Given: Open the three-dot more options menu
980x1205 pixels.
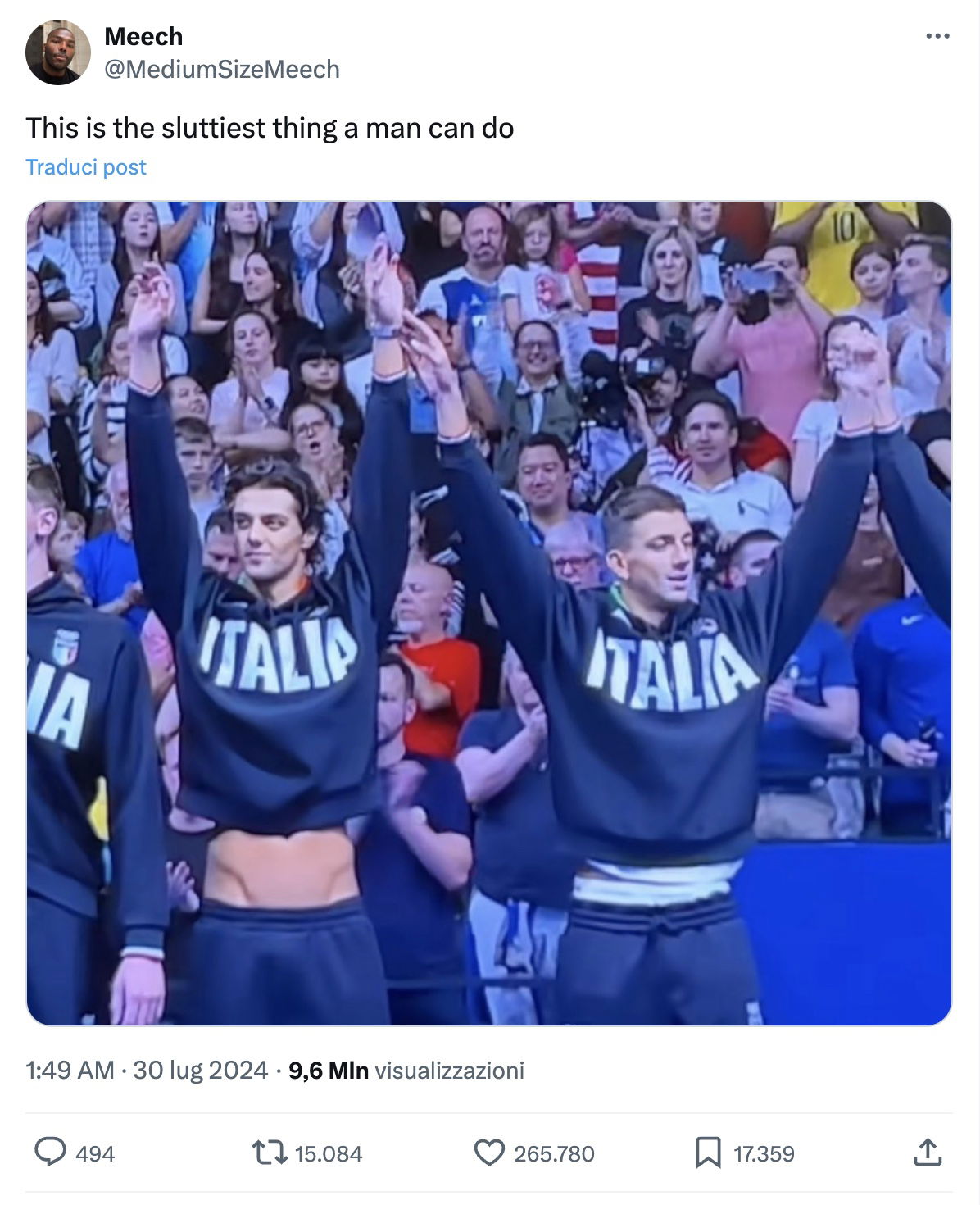Looking at the screenshot, I should click(x=937, y=36).
